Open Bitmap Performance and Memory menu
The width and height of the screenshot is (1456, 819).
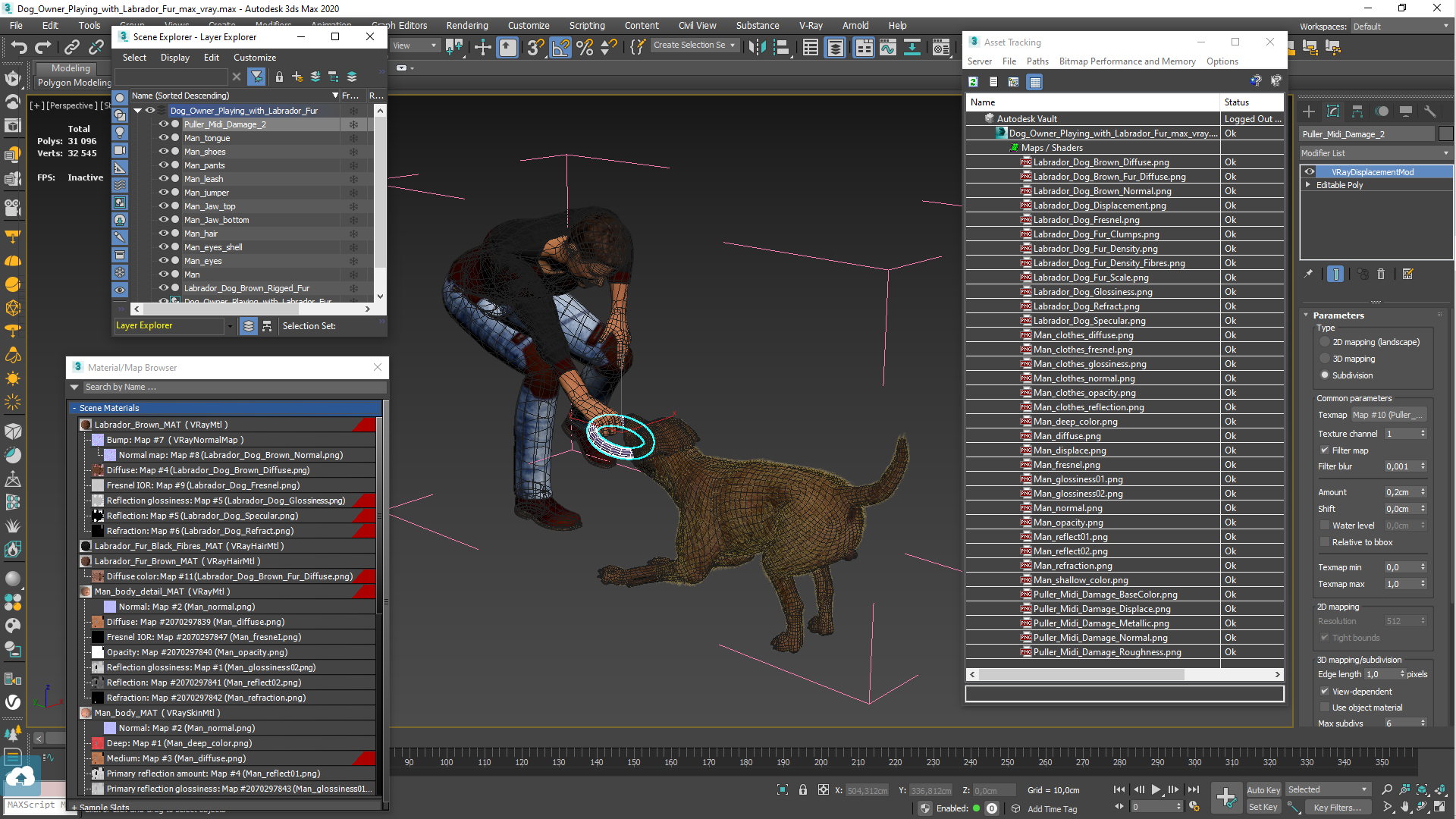[1127, 61]
